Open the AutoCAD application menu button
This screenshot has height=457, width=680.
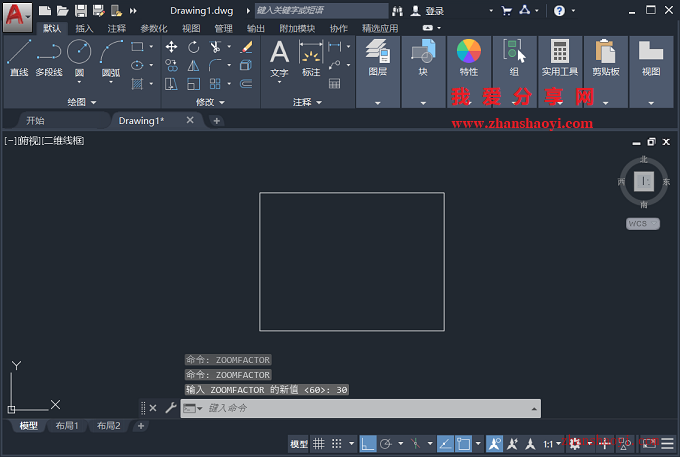pos(17,17)
